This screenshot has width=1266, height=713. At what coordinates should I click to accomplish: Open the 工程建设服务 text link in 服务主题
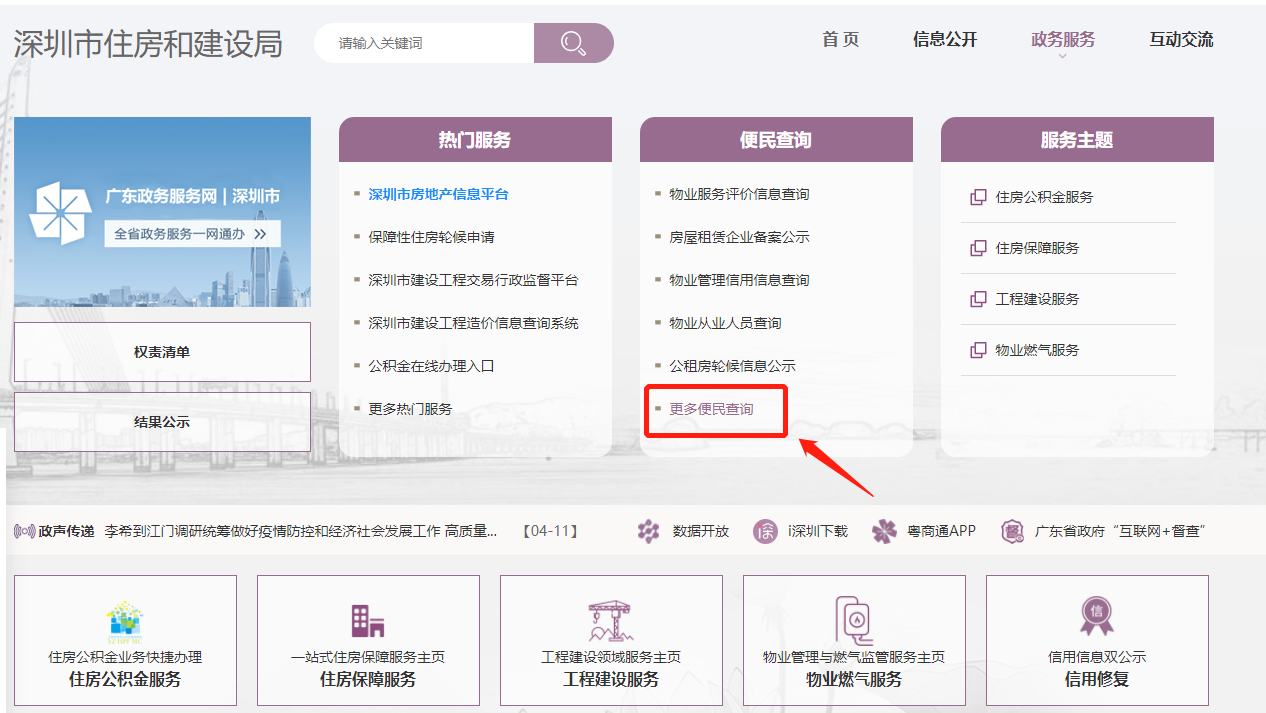point(1037,299)
